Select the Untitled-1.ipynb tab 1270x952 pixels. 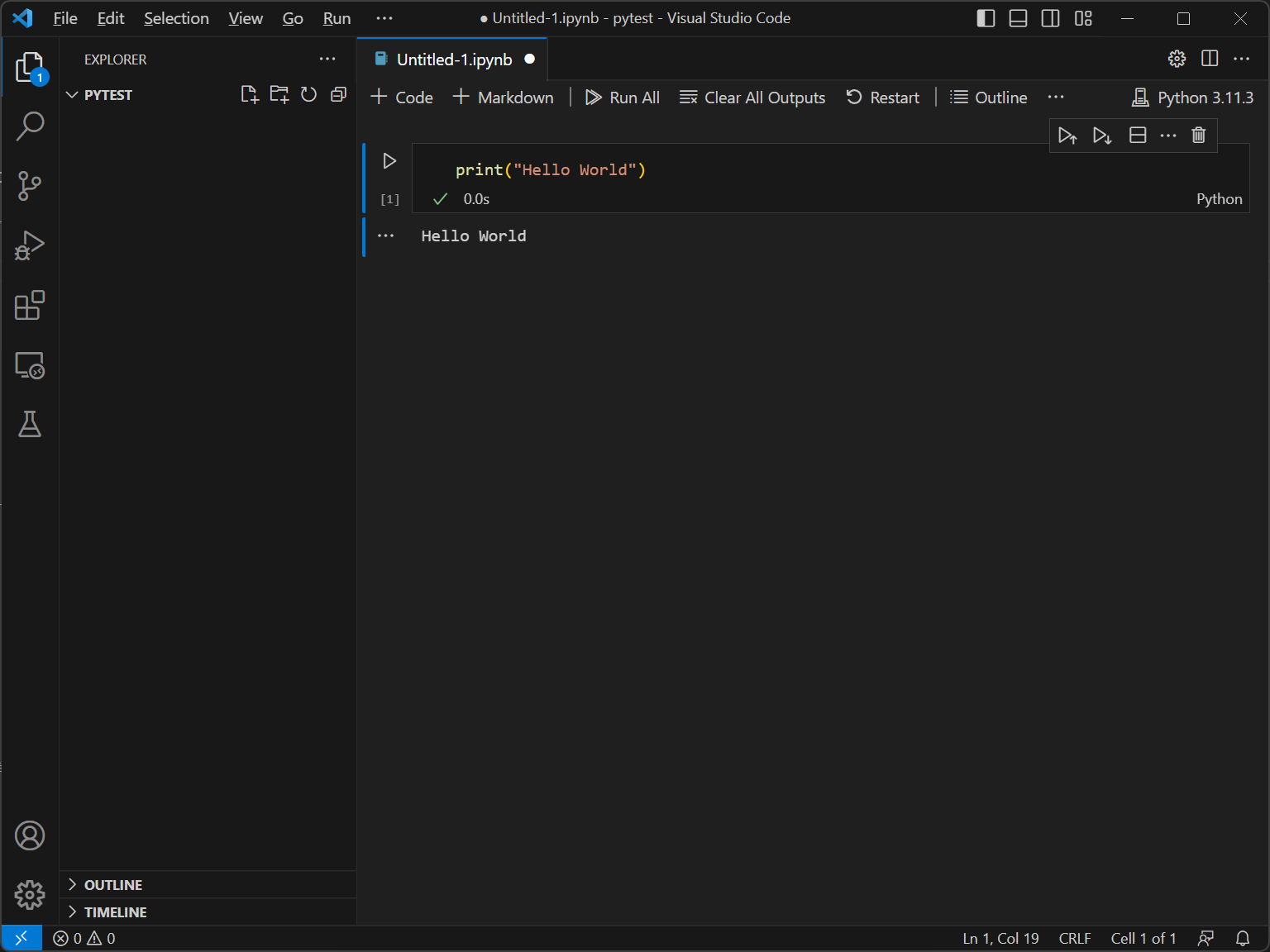pos(453,59)
